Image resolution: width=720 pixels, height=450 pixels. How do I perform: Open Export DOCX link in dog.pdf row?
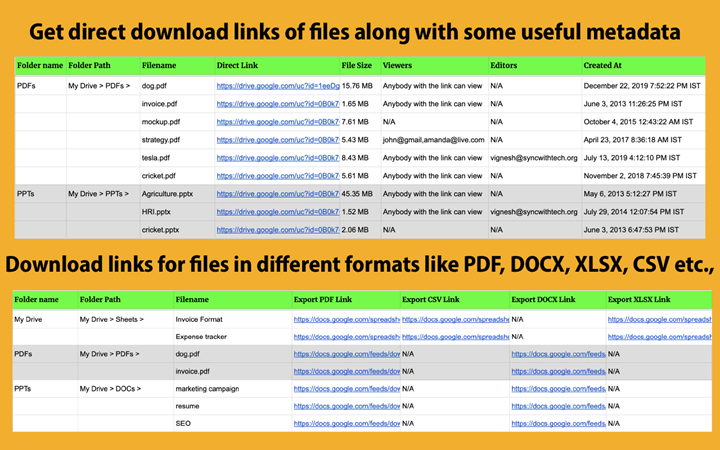pyautogui.click(x=558, y=354)
